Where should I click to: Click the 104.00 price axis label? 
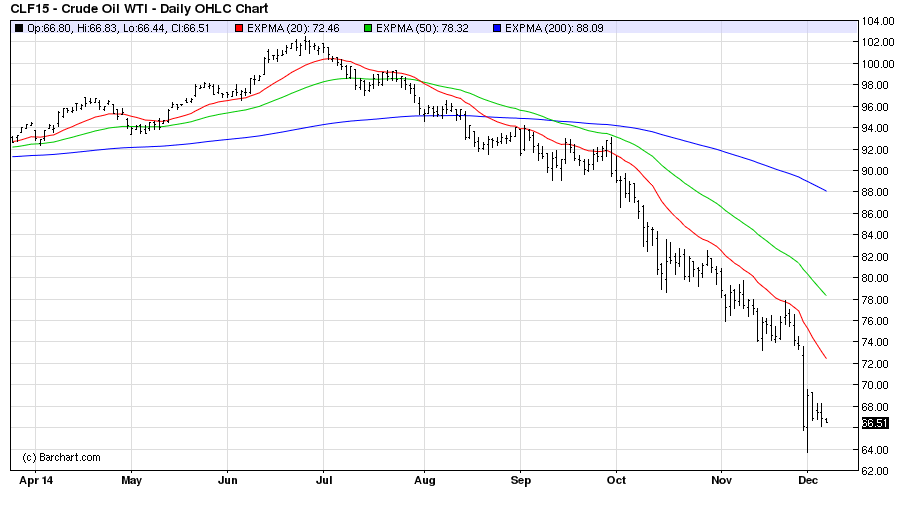(x=878, y=21)
